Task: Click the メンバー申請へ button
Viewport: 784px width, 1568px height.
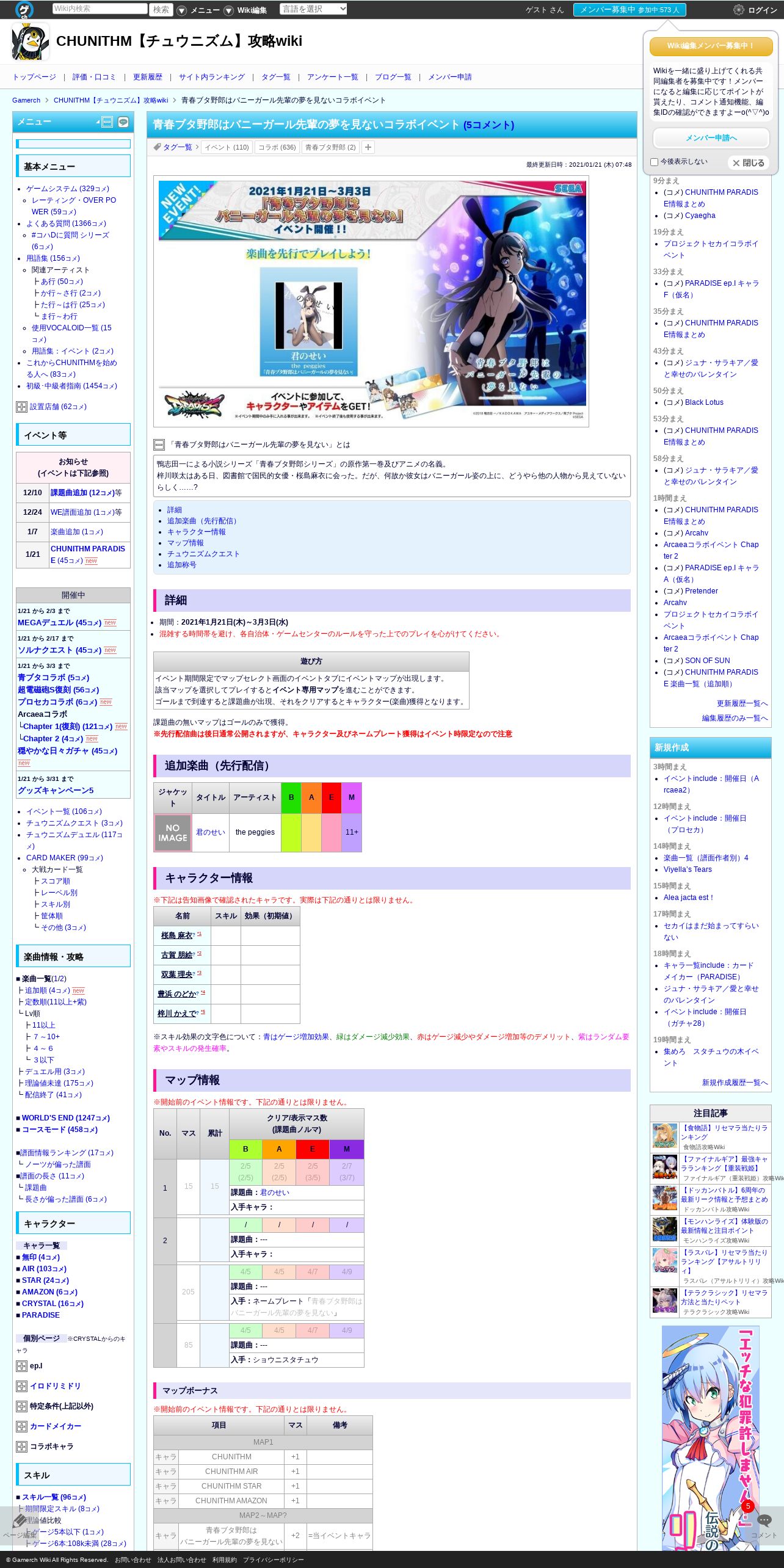Action: pyautogui.click(x=711, y=138)
